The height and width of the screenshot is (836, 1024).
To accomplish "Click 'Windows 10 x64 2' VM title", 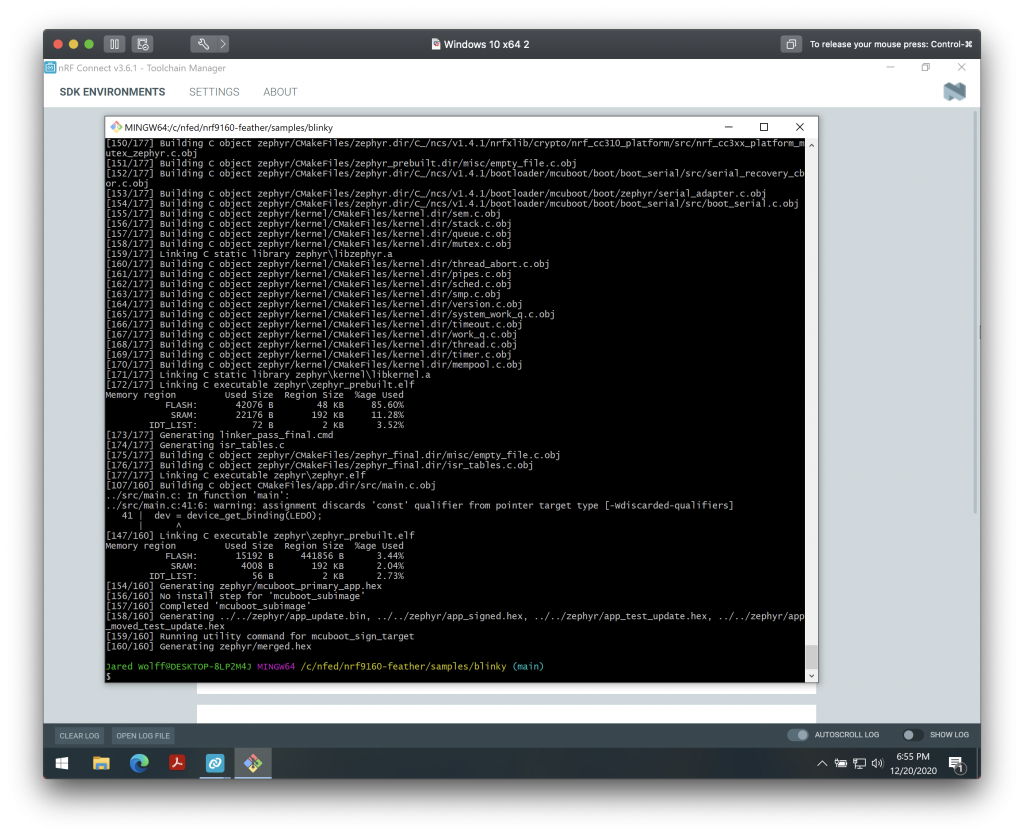I will click(x=487, y=44).
